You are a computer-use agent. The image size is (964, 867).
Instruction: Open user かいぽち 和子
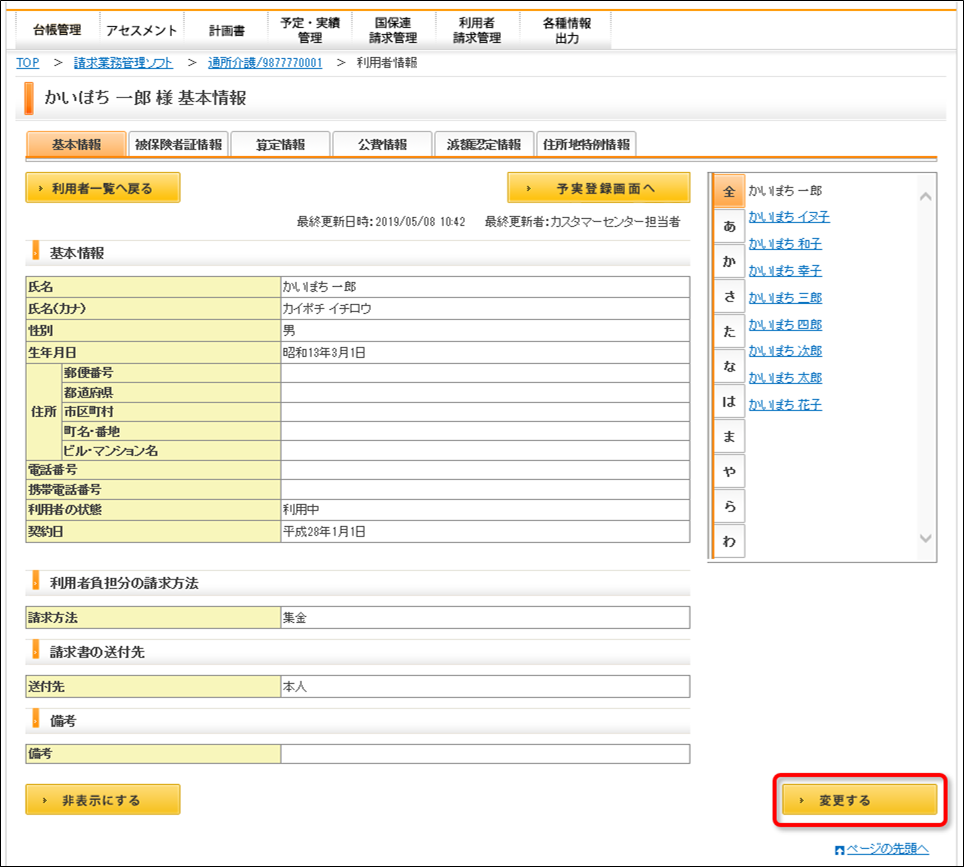tap(785, 243)
